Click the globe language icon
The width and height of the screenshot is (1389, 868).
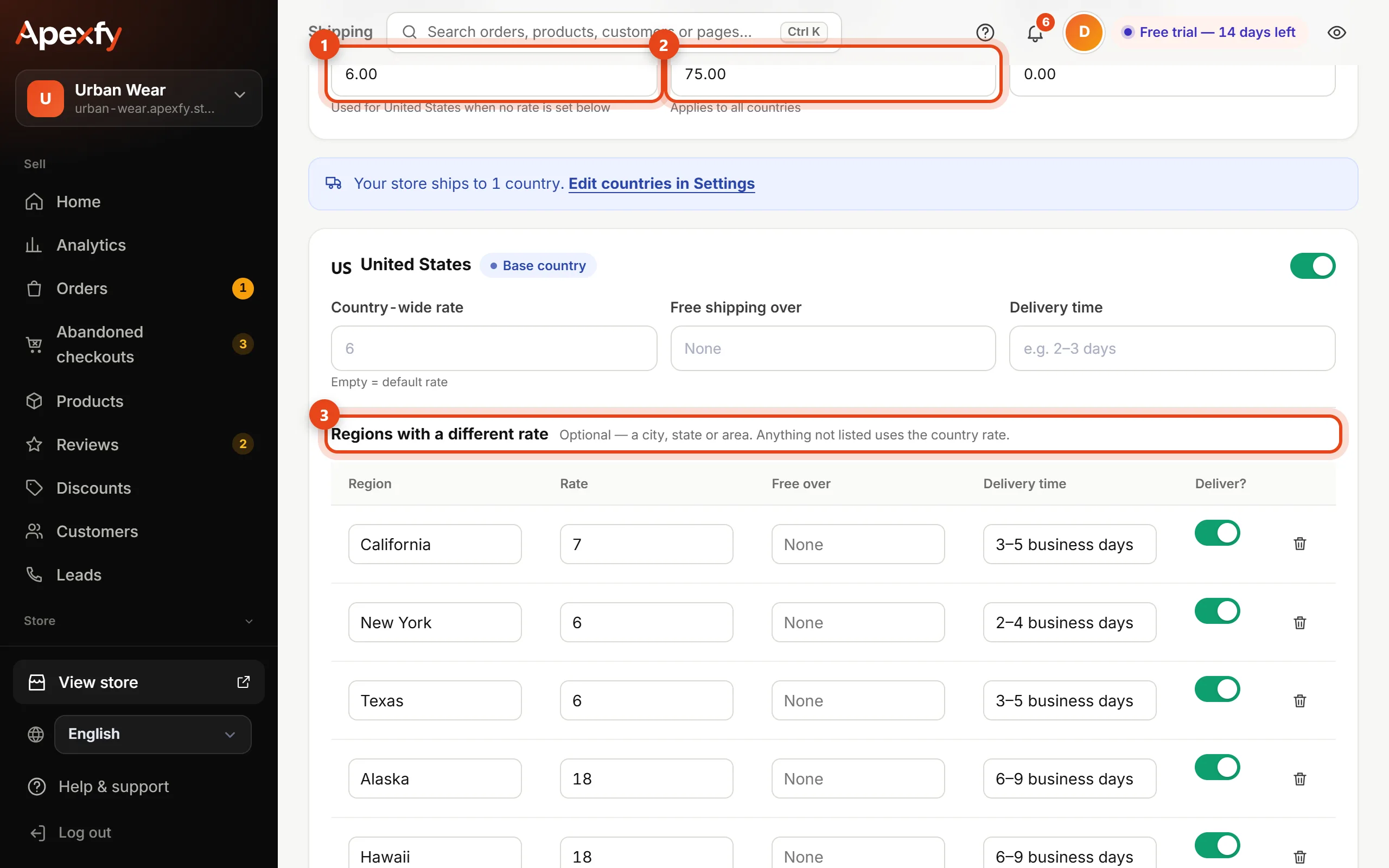[x=36, y=733]
